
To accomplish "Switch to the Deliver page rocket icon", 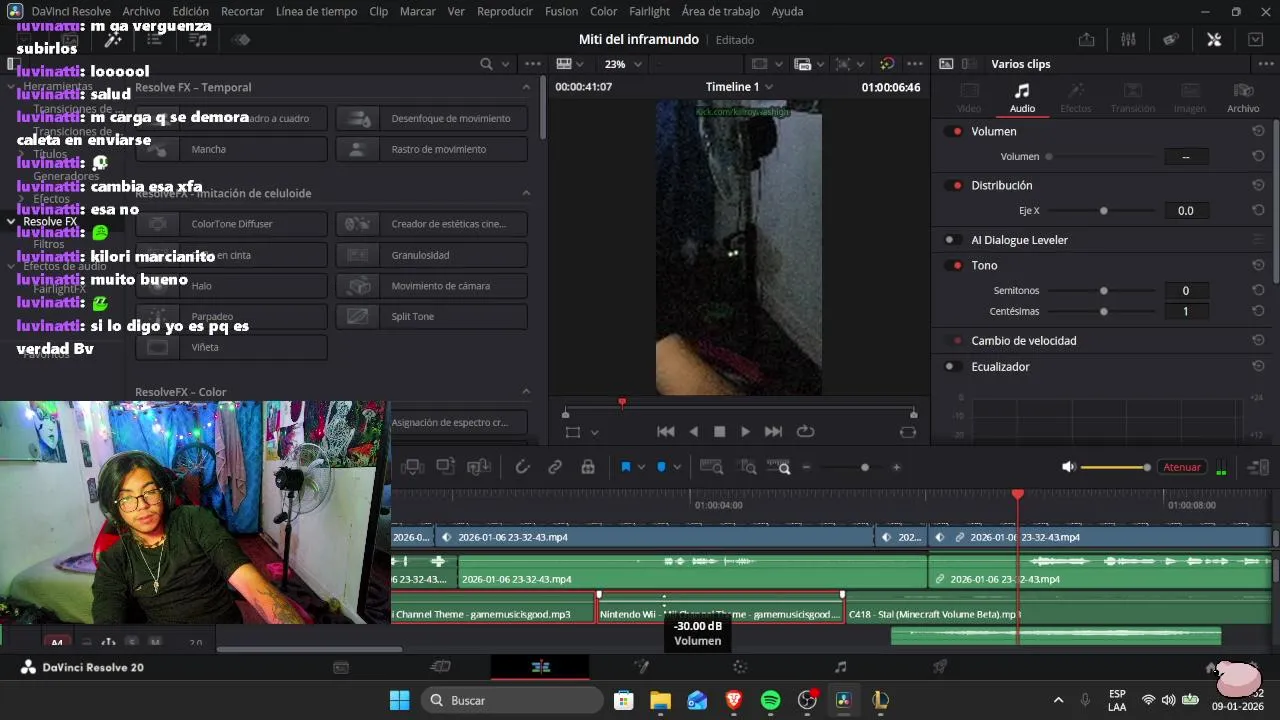I will [940, 667].
